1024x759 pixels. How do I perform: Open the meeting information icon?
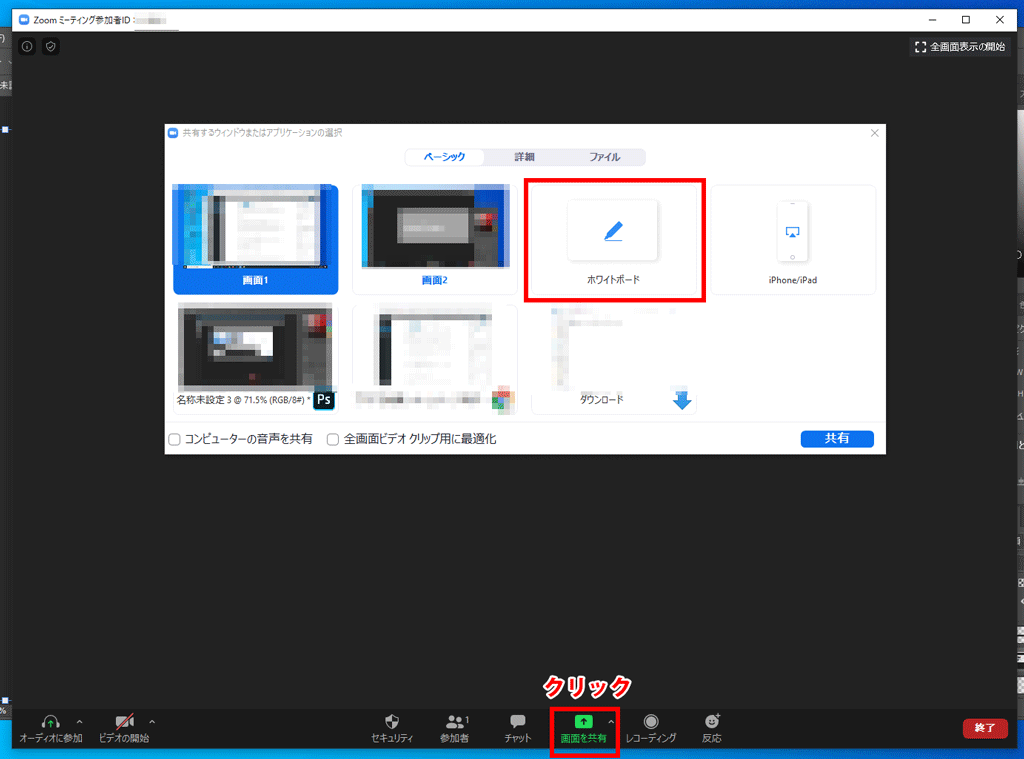(27, 46)
